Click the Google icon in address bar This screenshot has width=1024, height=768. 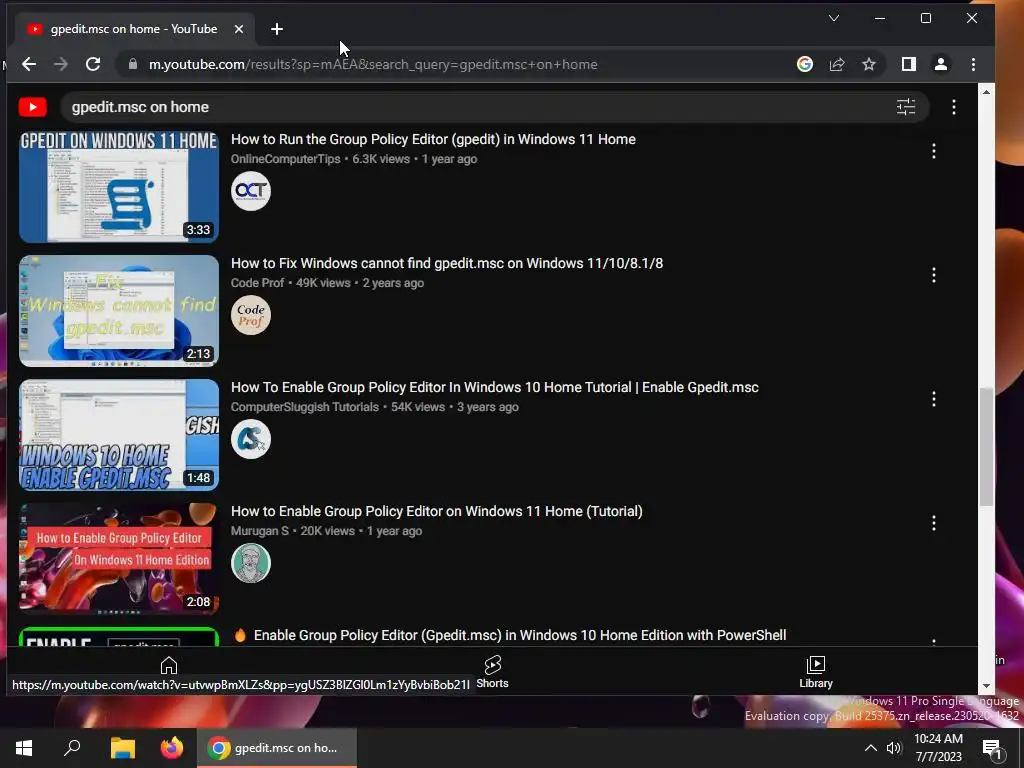pyautogui.click(x=805, y=64)
